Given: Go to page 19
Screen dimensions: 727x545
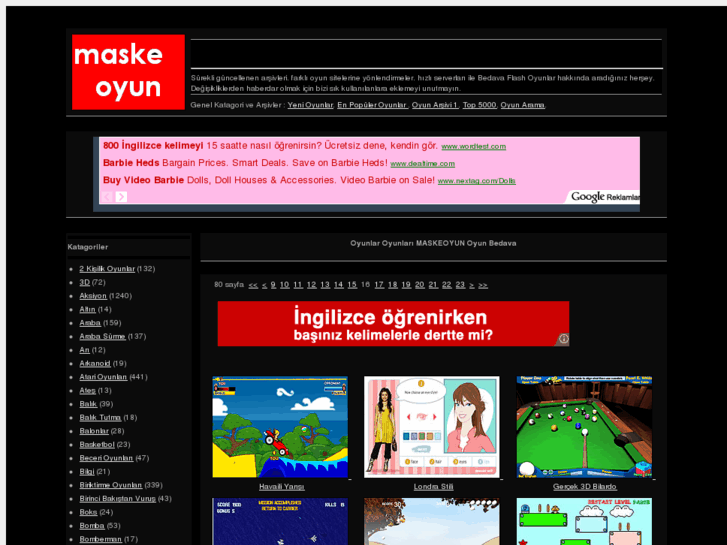Looking at the screenshot, I should 406,285.
